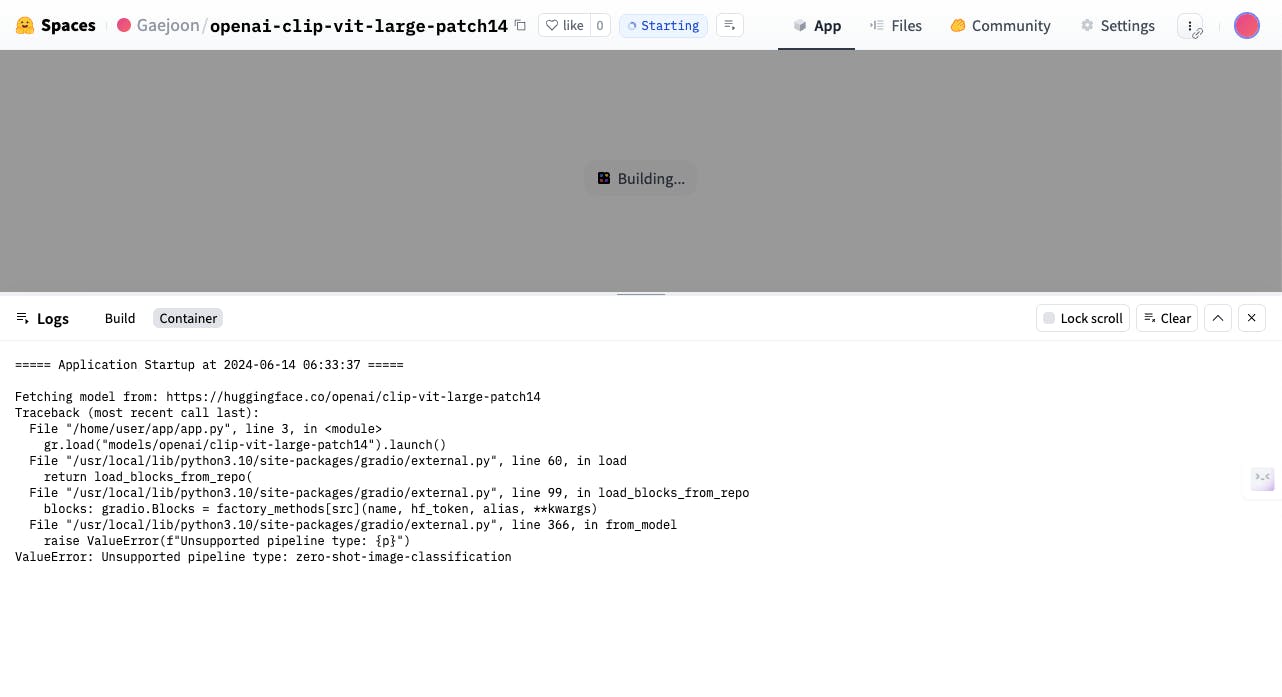Click the logs panel resize handle
Screen dimensions: 1282x697
pyautogui.click(x=641, y=294)
